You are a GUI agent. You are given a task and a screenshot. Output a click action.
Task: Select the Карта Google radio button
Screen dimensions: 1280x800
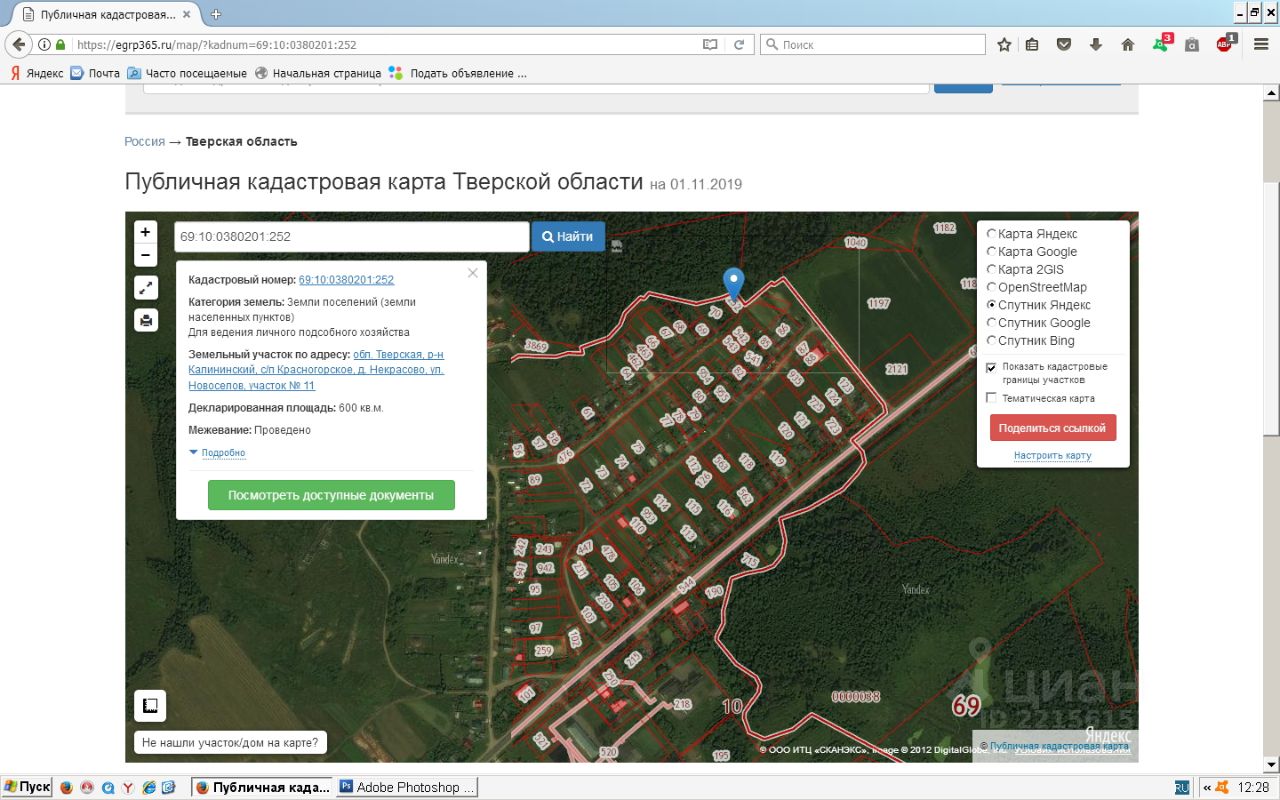click(x=992, y=252)
